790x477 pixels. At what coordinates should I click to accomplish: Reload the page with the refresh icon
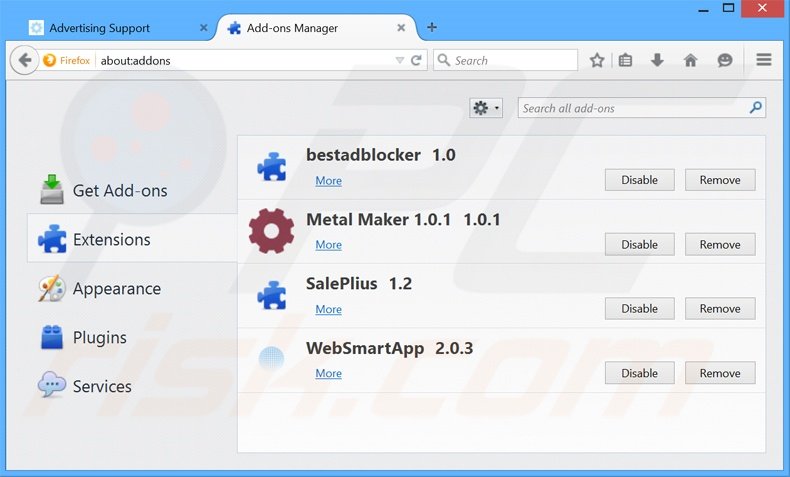tap(416, 60)
